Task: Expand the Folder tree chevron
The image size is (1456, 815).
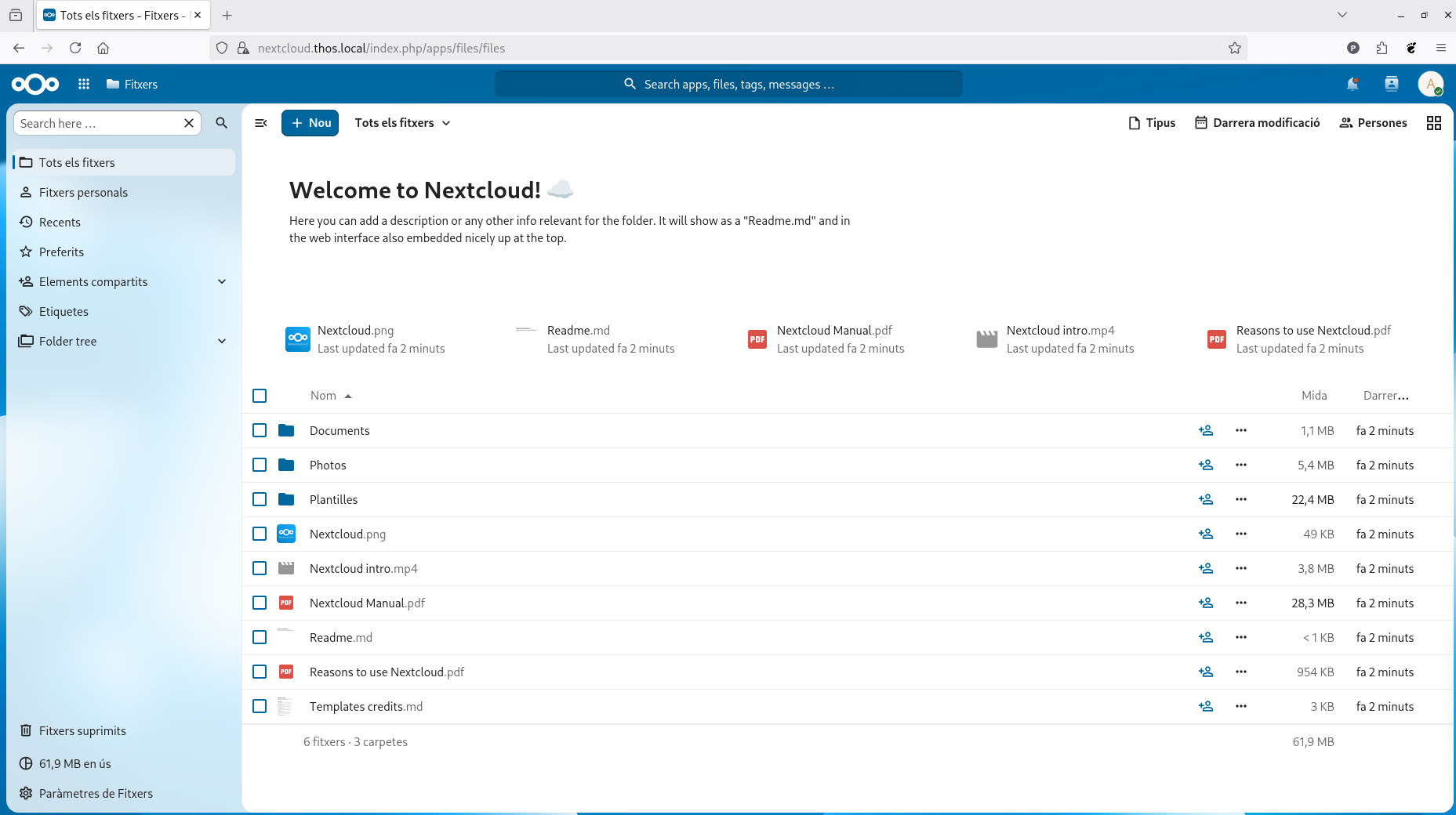Action: coord(222,341)
